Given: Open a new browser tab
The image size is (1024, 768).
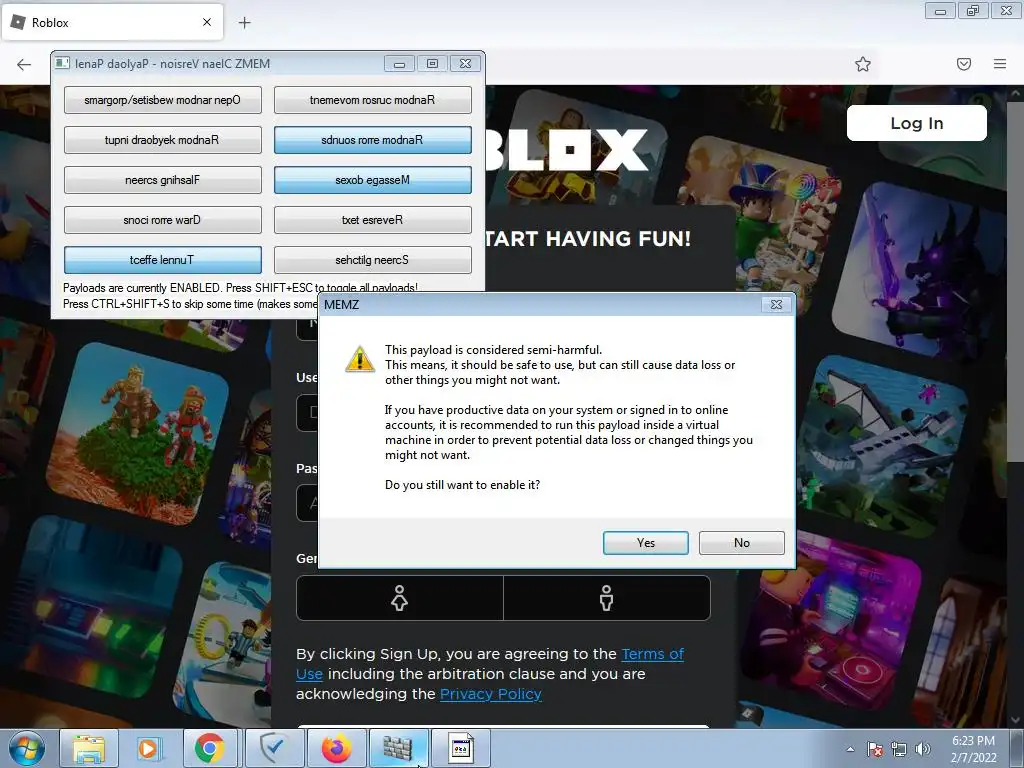Looking at the screenshot, I should (244, 23).
